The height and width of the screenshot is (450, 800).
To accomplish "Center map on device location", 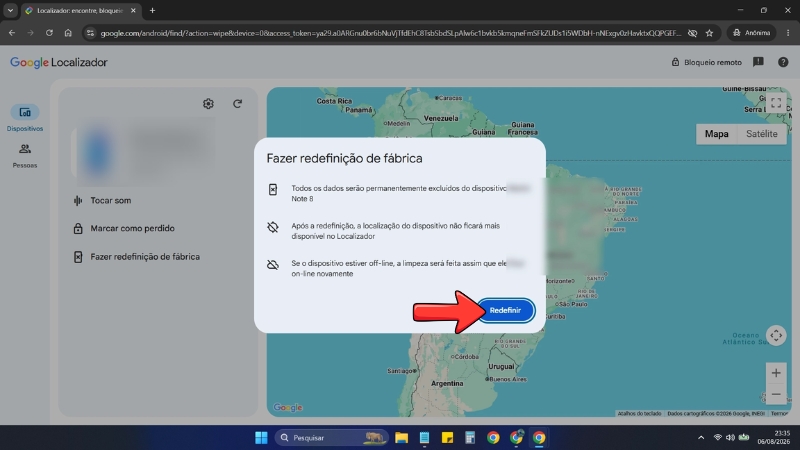I will pyautogui.click(x=776, y=336).
